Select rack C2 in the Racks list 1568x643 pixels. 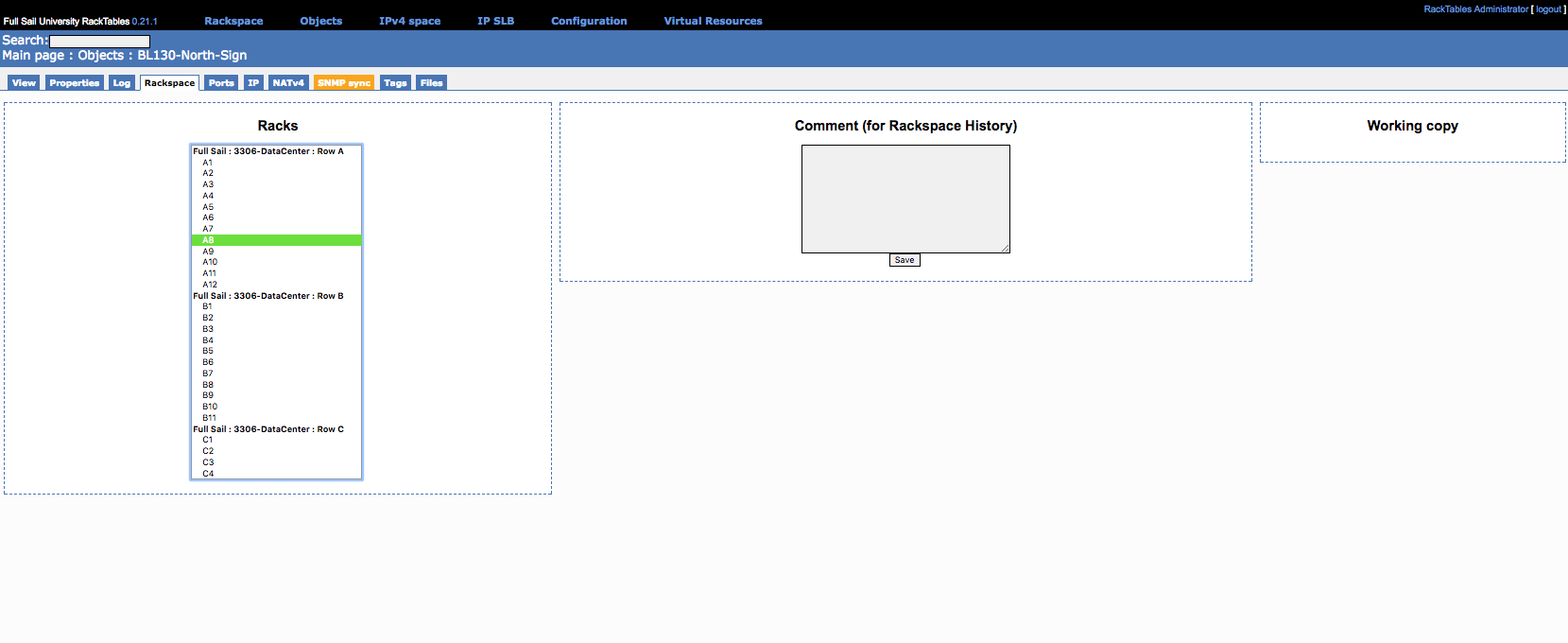(x=208, y=451)
